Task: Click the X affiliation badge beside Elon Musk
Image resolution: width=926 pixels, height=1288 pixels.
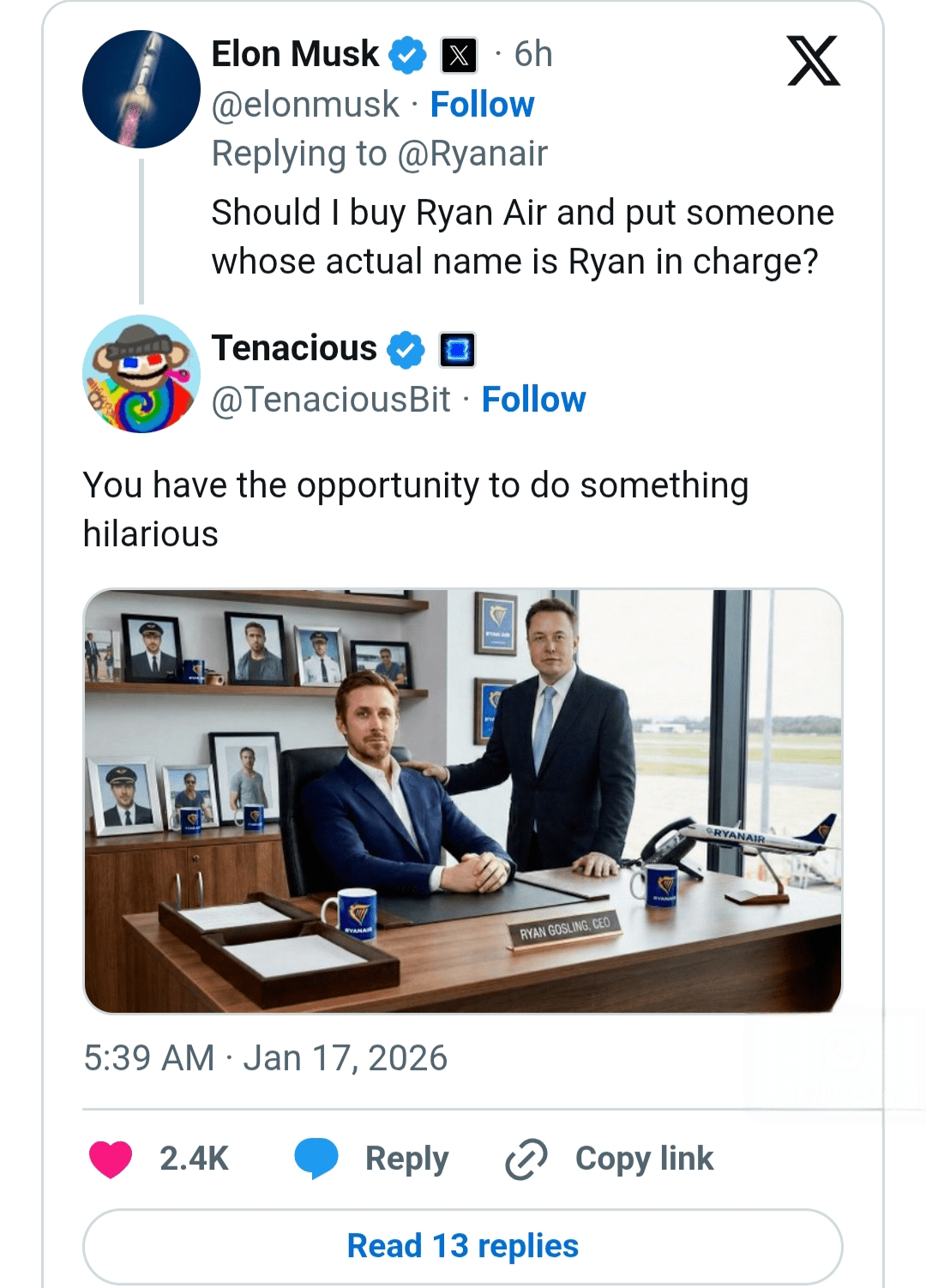Action: (459, 56)
